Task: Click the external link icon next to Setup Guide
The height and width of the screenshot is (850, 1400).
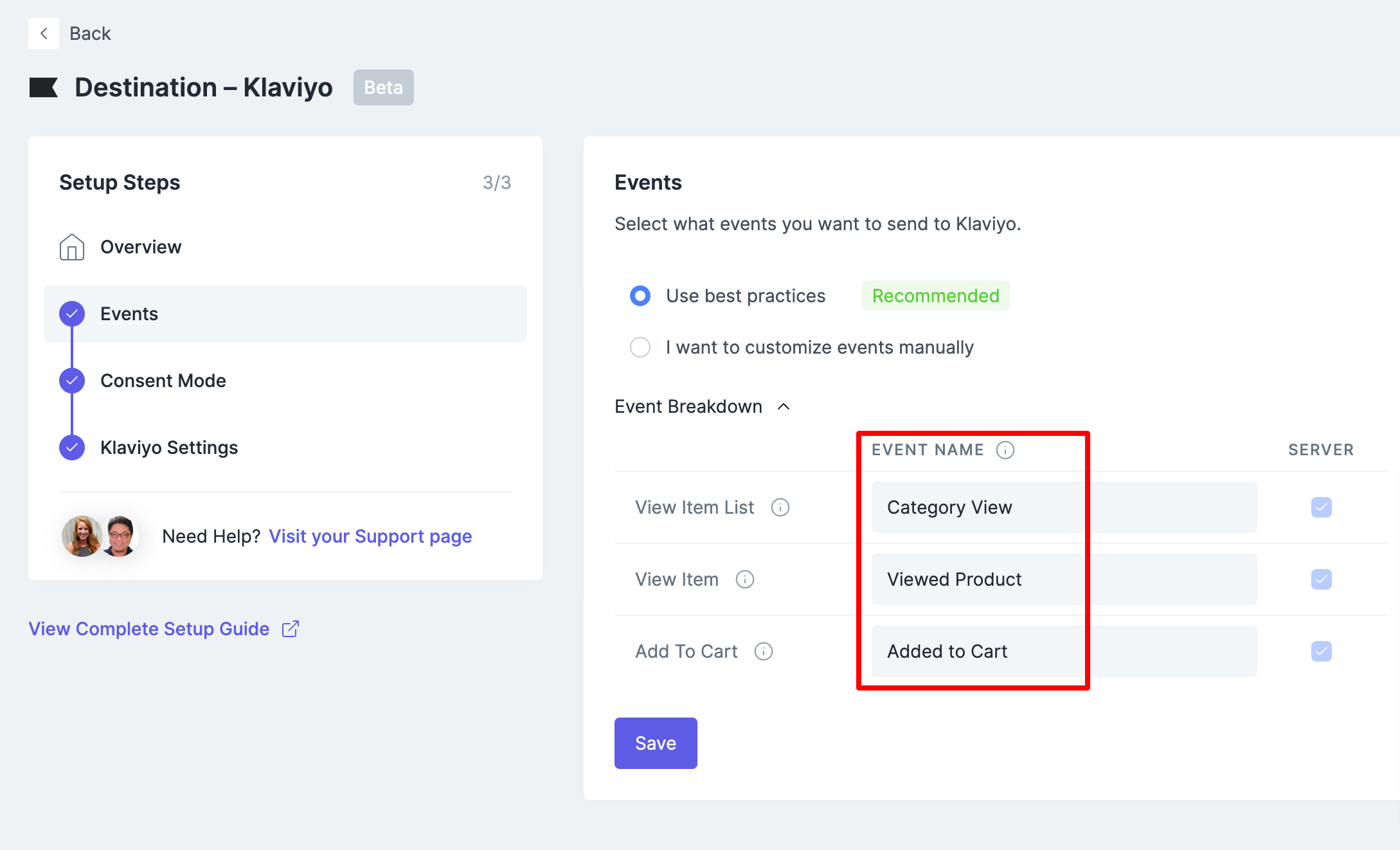Action: click(x=291, y=628)
